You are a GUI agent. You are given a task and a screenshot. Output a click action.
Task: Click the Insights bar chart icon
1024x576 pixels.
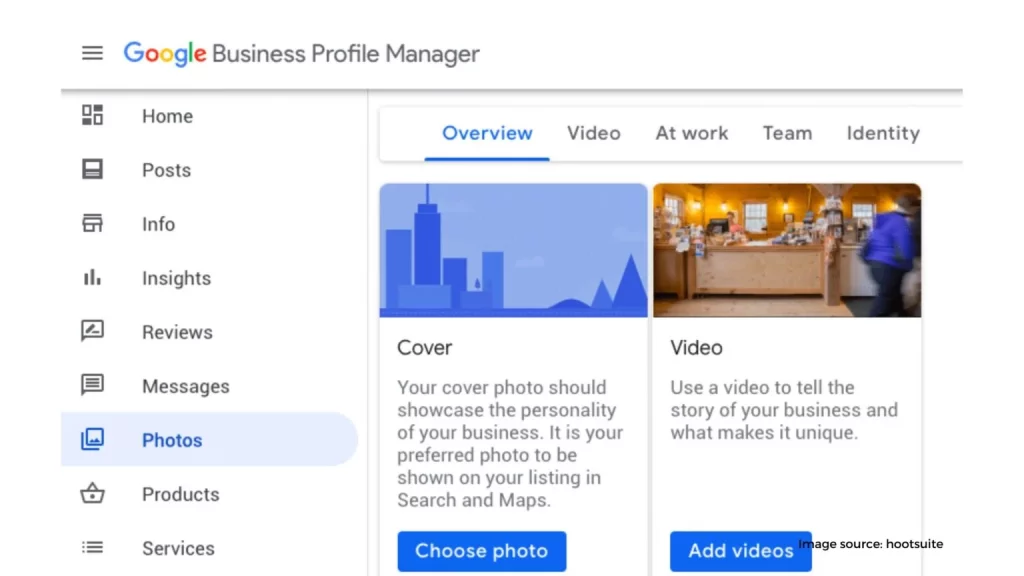(92, 278)
